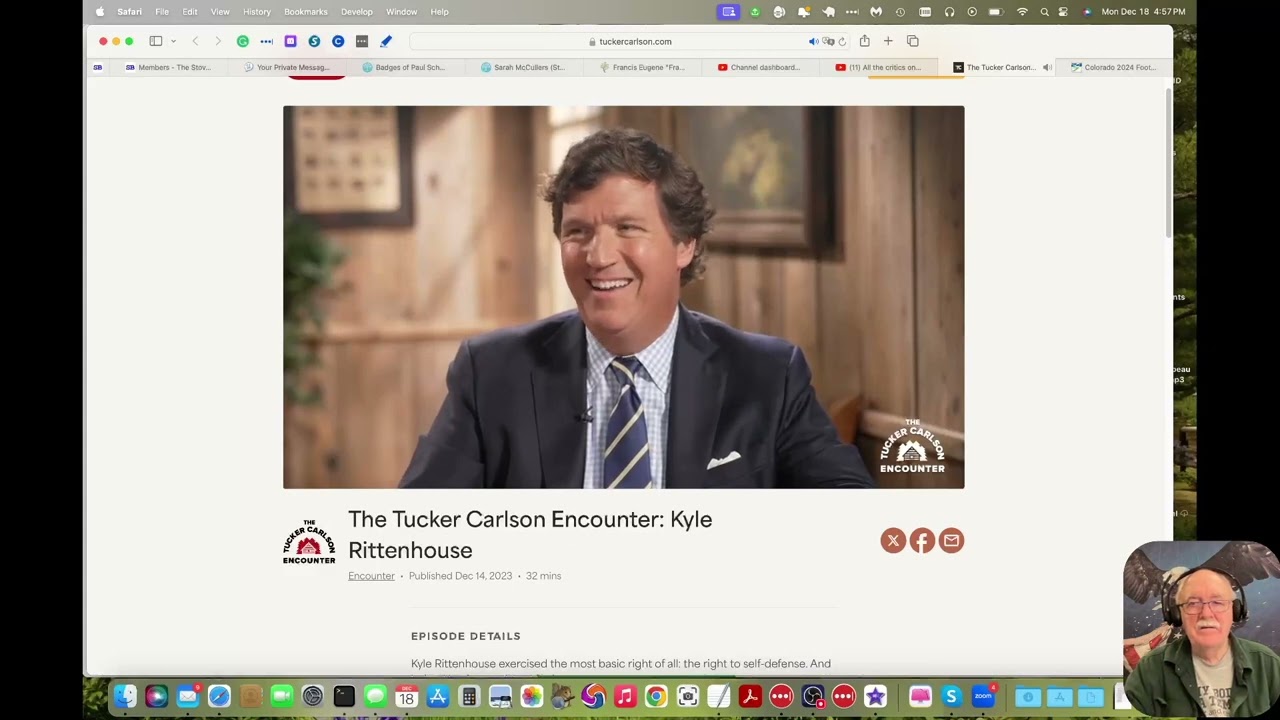1280x720 pixels.
Task: Click the date and time Mon Dec 18
Action: [x=1143, y=12]
